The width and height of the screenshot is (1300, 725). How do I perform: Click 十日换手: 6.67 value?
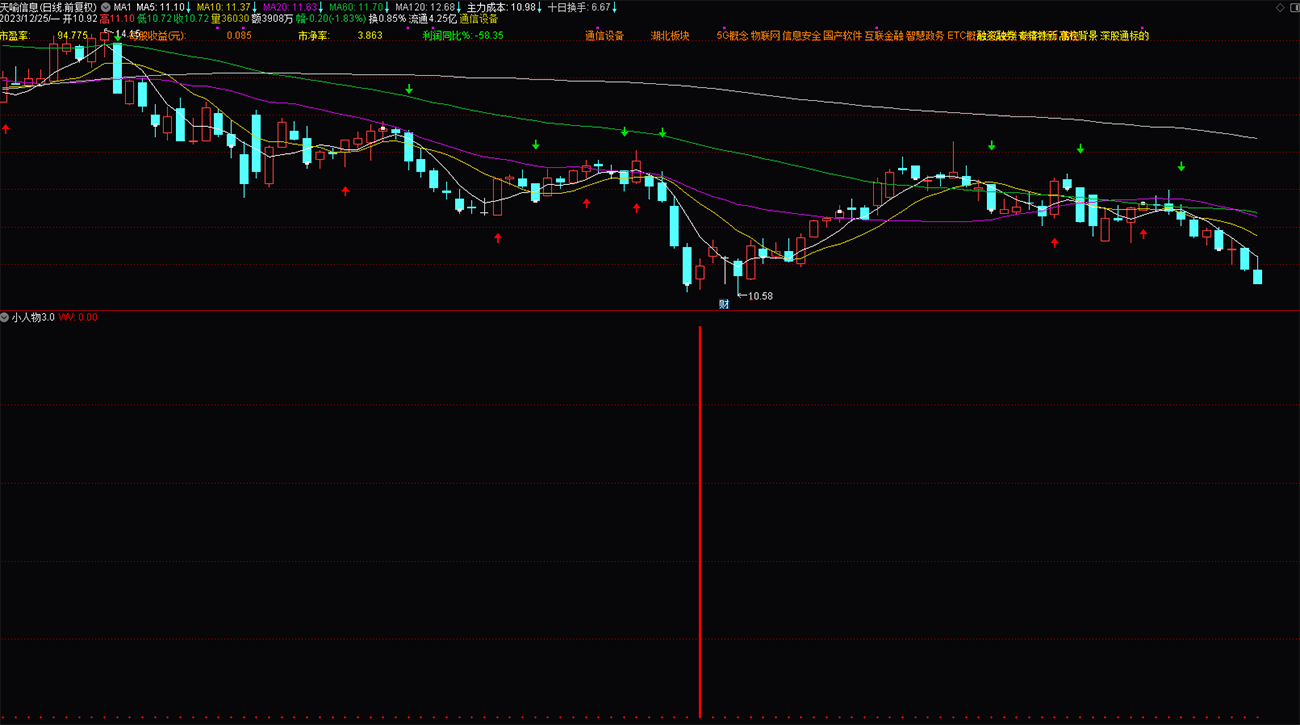(579, 7)
